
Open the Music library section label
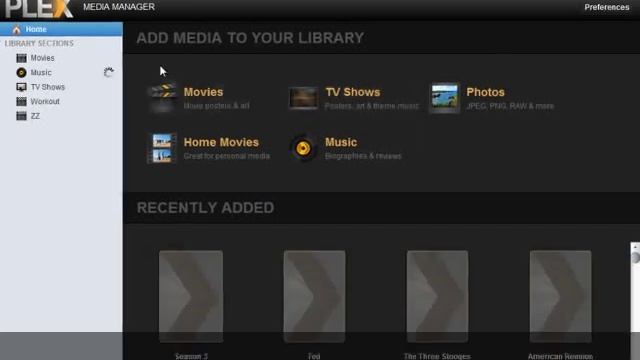[41, 73]
